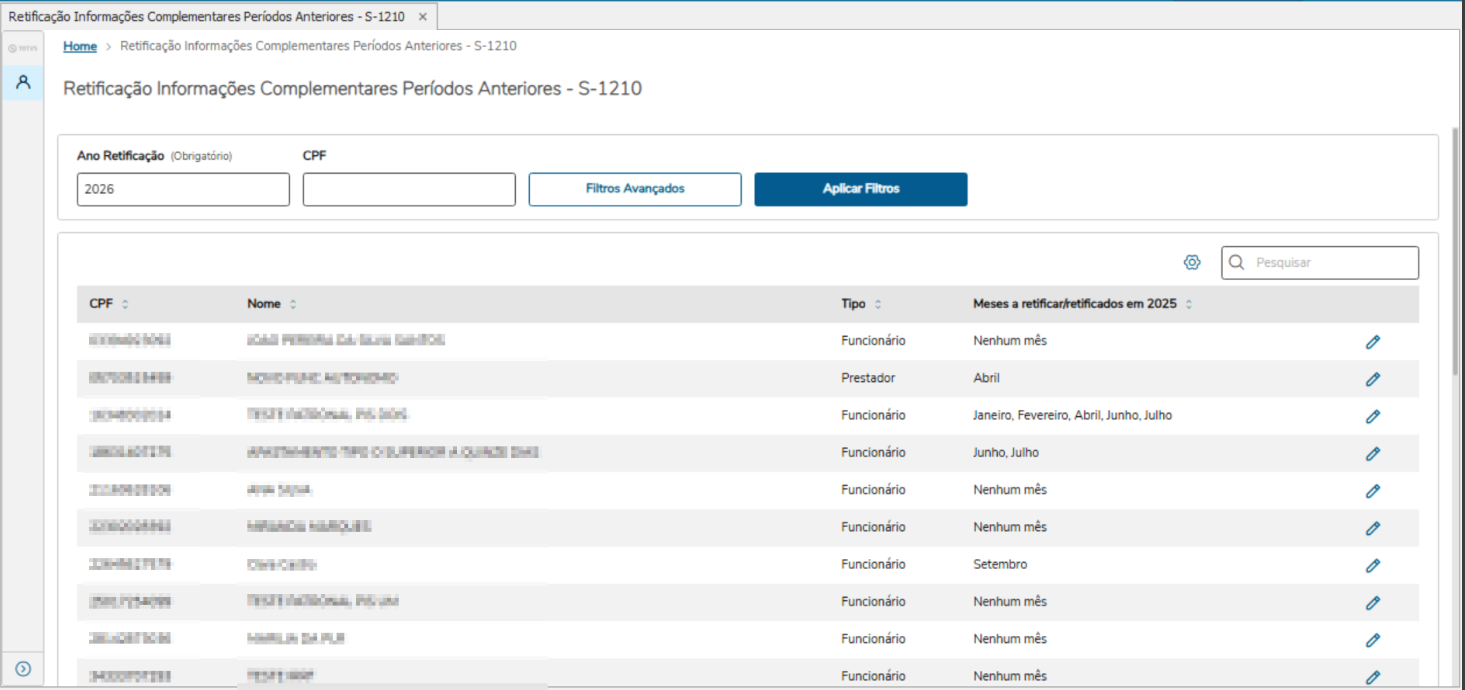Click the magnifier icon in Pesquisar box
Screen dimensions: 1465x690
click(1237, 262)
